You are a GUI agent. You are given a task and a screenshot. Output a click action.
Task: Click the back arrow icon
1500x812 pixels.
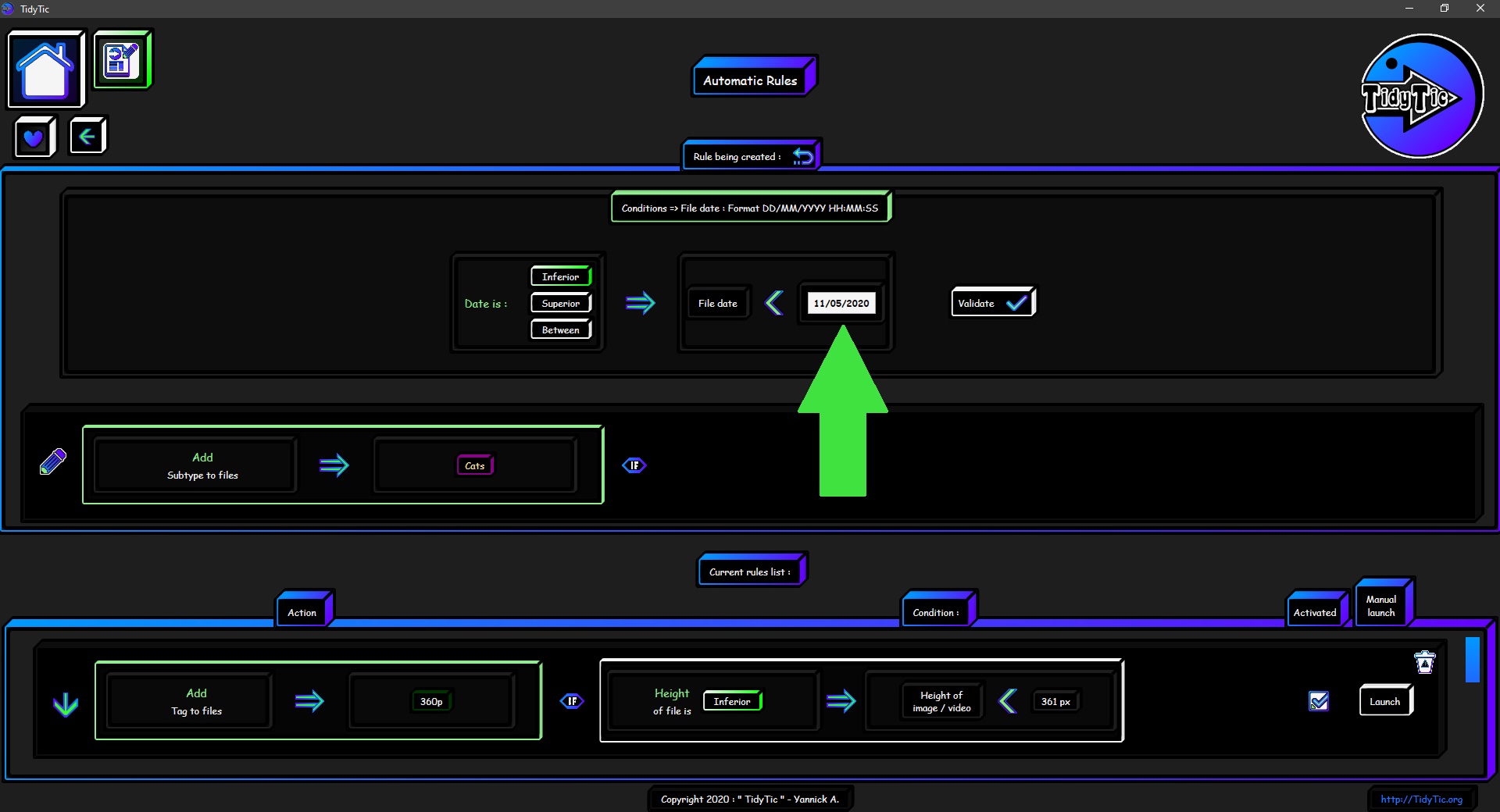[87, 137]
